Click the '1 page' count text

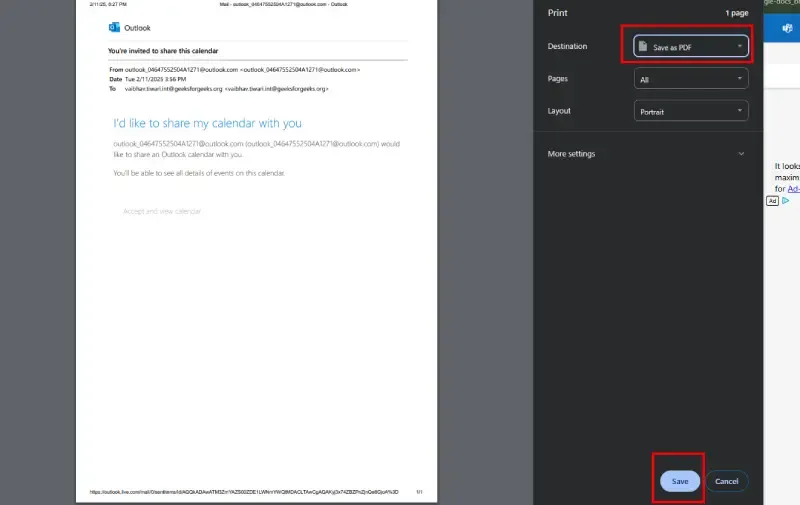coord(737,13)
